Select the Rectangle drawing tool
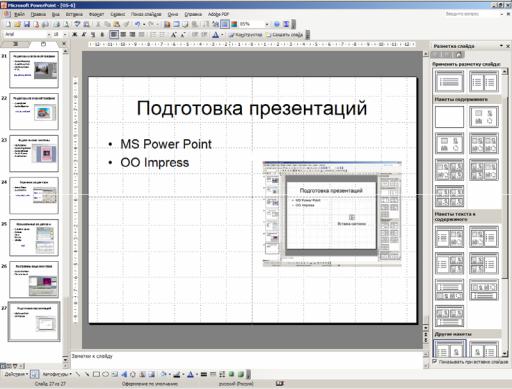 (x=96, y=374)
